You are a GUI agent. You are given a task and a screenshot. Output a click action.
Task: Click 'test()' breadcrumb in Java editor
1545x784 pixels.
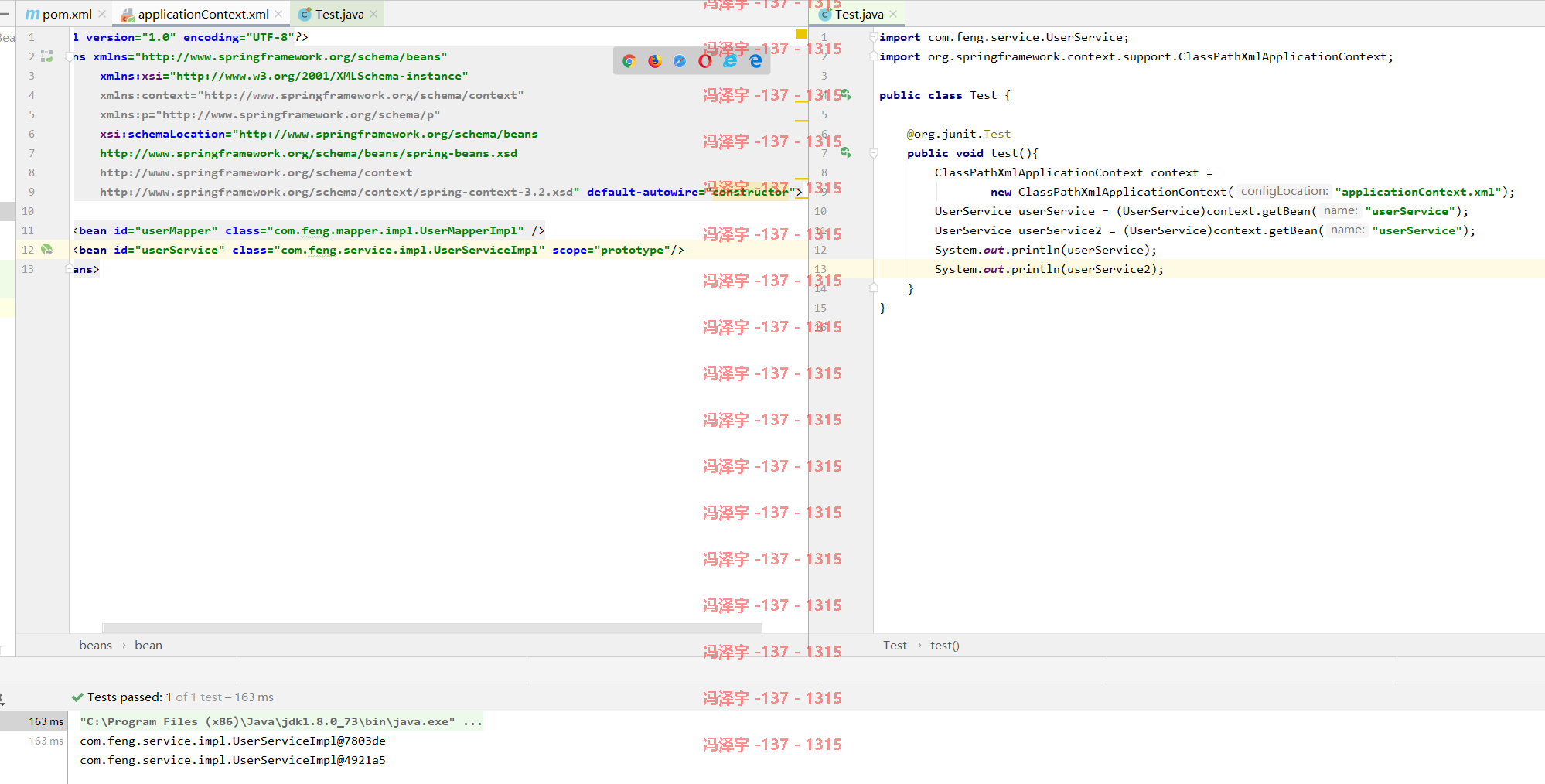[x=944, y=646]
